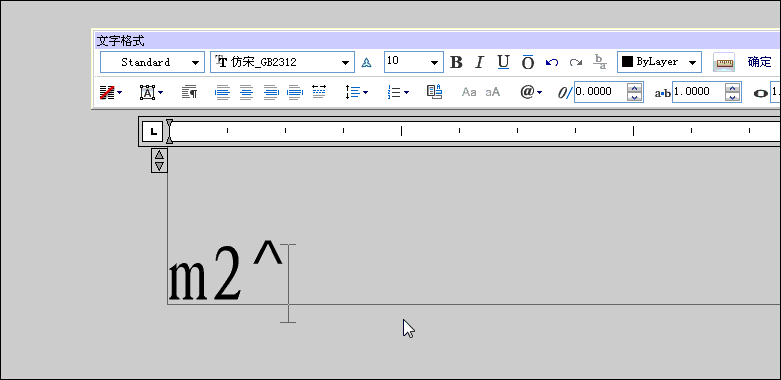
Task: Decrease the tracking value
Action: pos(732,97)
